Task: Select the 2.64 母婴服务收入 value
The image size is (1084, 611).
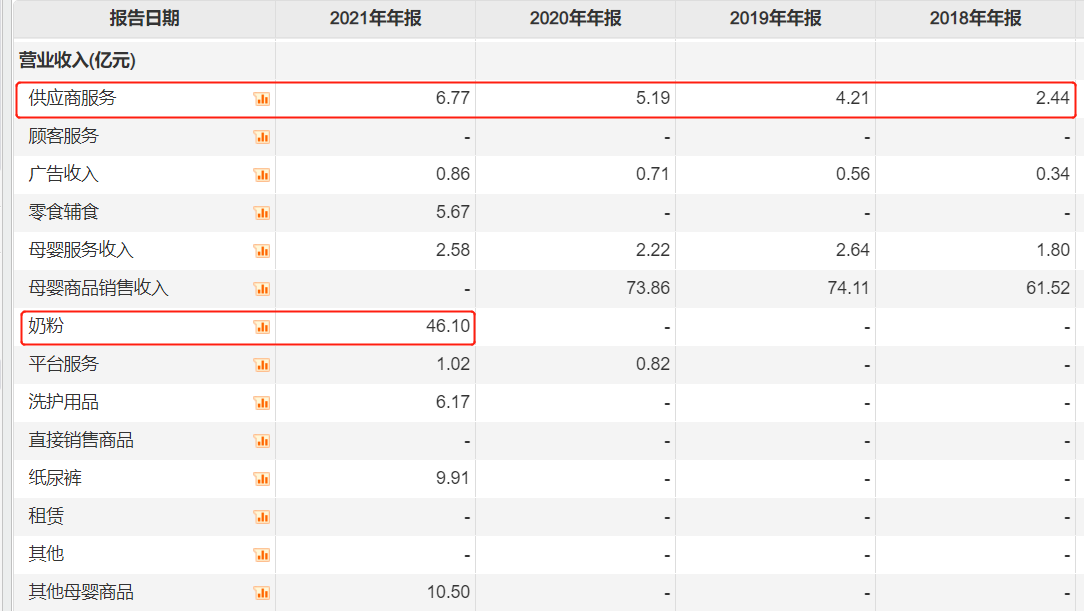Action: pyautogui.click(x=852, y=250)
